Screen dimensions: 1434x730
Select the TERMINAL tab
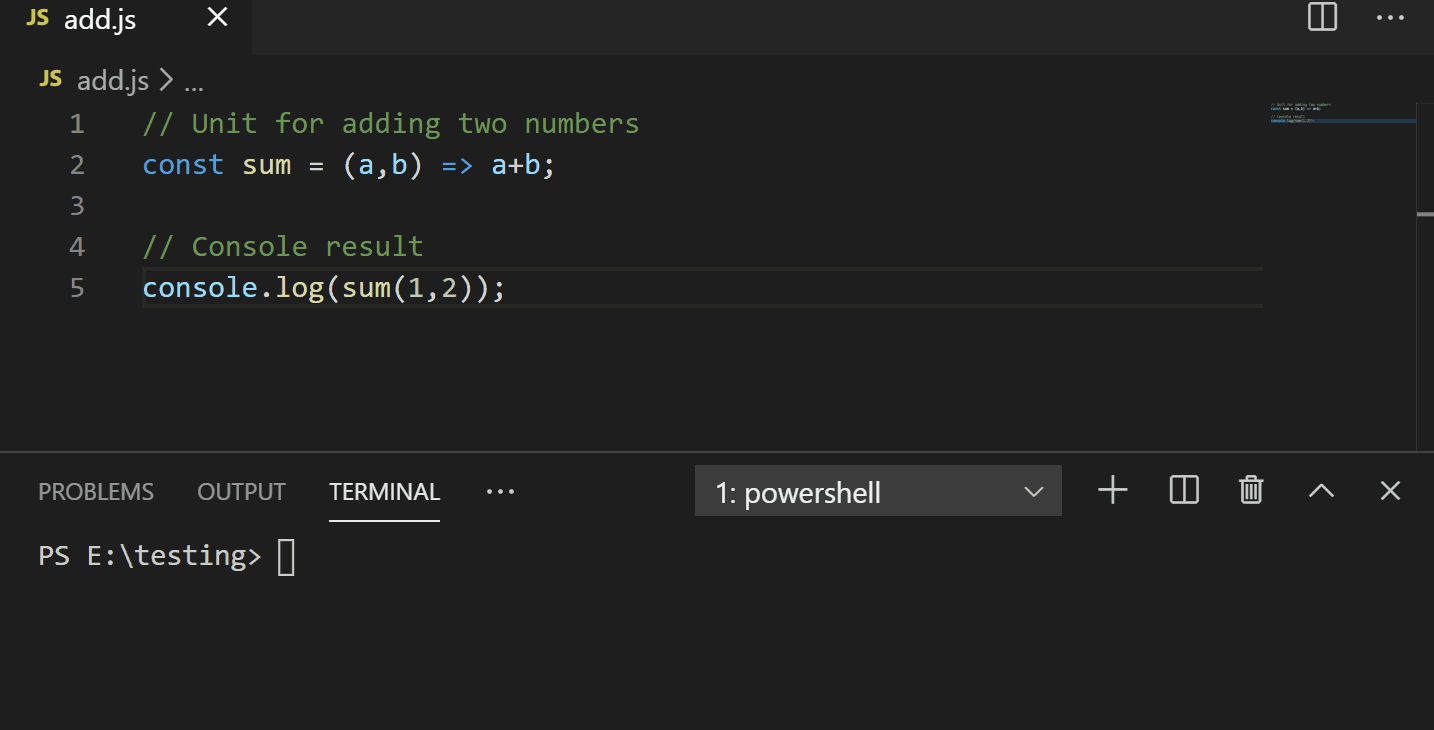click(384, 491)
